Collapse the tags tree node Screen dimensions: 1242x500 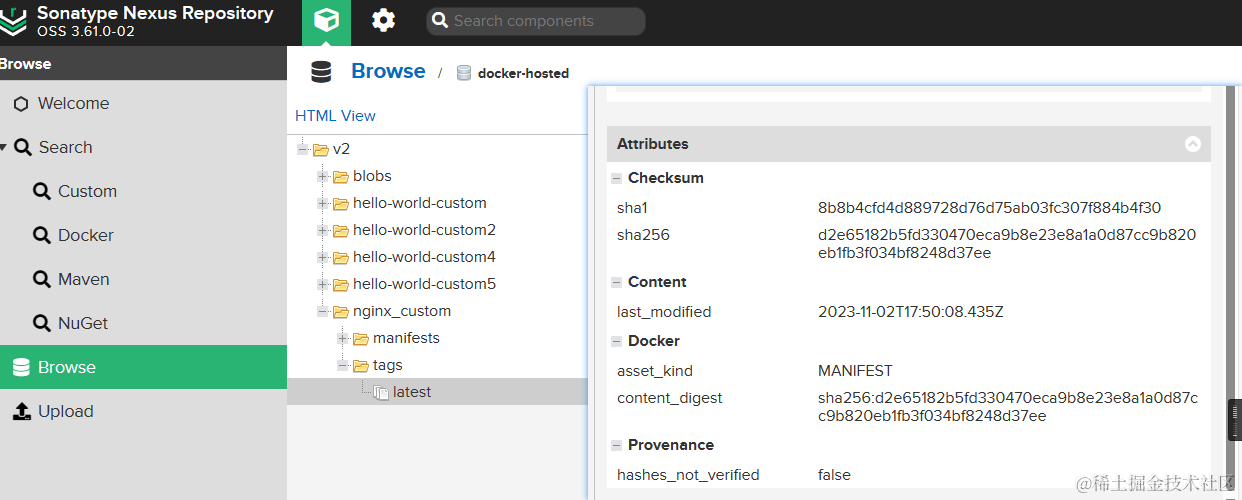(343, 366)
